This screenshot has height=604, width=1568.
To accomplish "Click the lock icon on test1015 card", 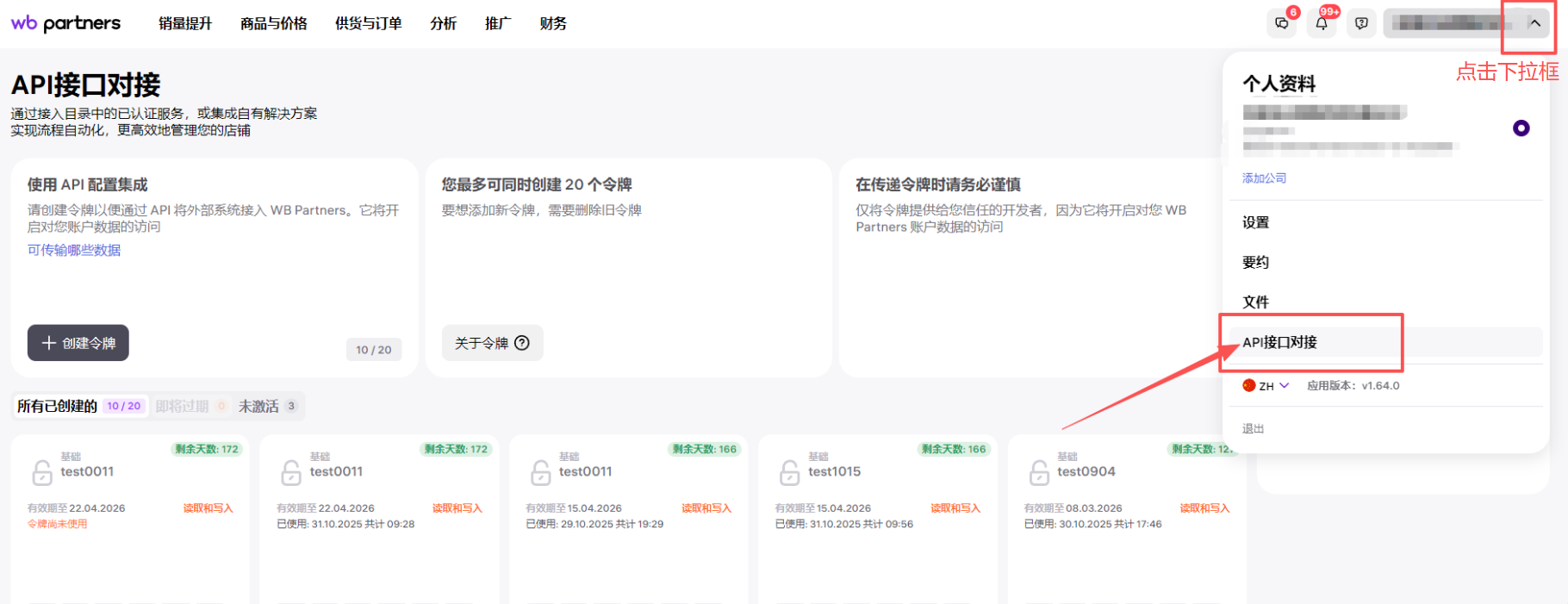I will coord(790,472).
